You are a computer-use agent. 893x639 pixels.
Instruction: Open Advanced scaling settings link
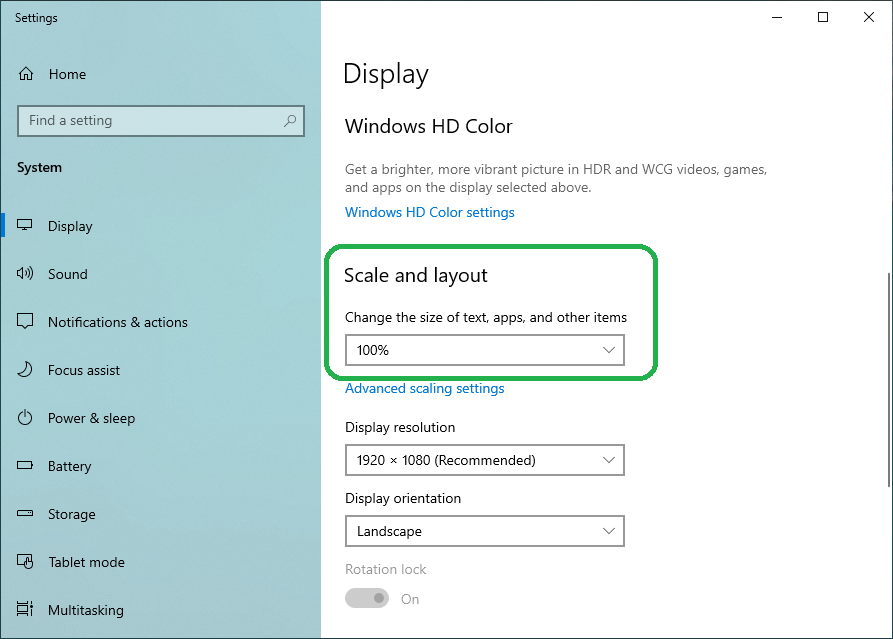[424, 388]
